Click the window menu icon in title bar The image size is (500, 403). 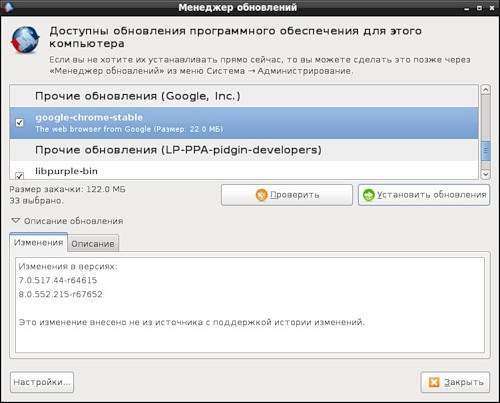(7, 7)
